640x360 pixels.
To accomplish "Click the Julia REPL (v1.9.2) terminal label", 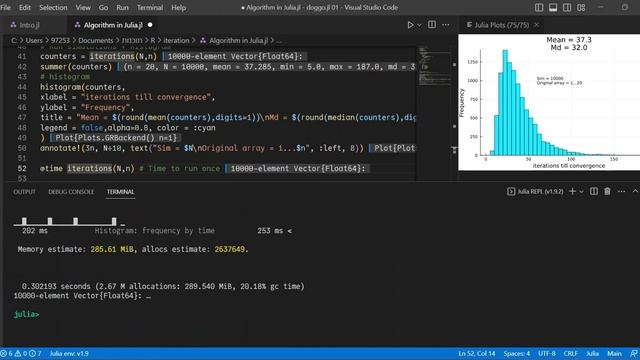I will (x=535, y=191).
